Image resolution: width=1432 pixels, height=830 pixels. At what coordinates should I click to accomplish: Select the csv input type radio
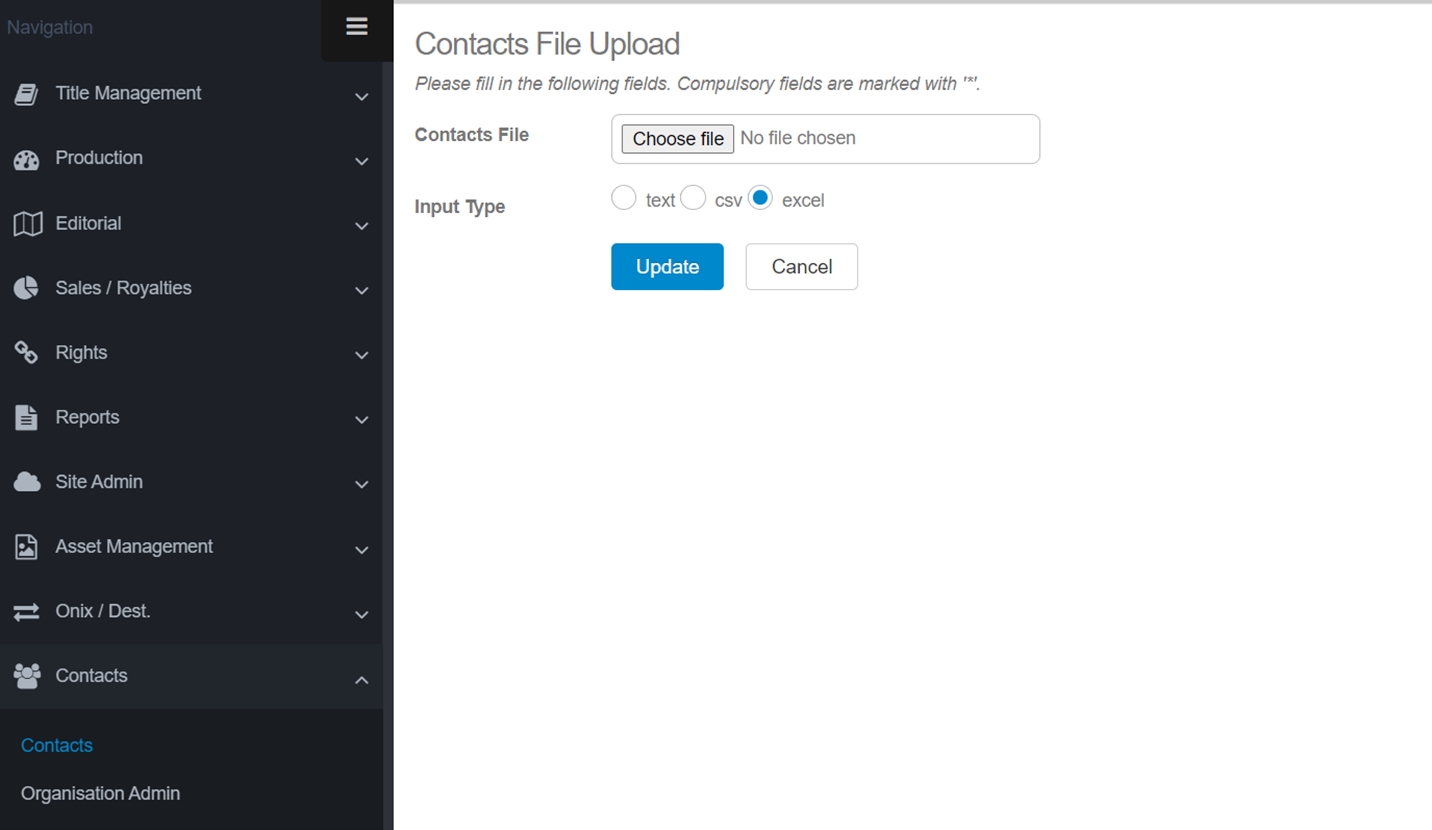(693, 198)
